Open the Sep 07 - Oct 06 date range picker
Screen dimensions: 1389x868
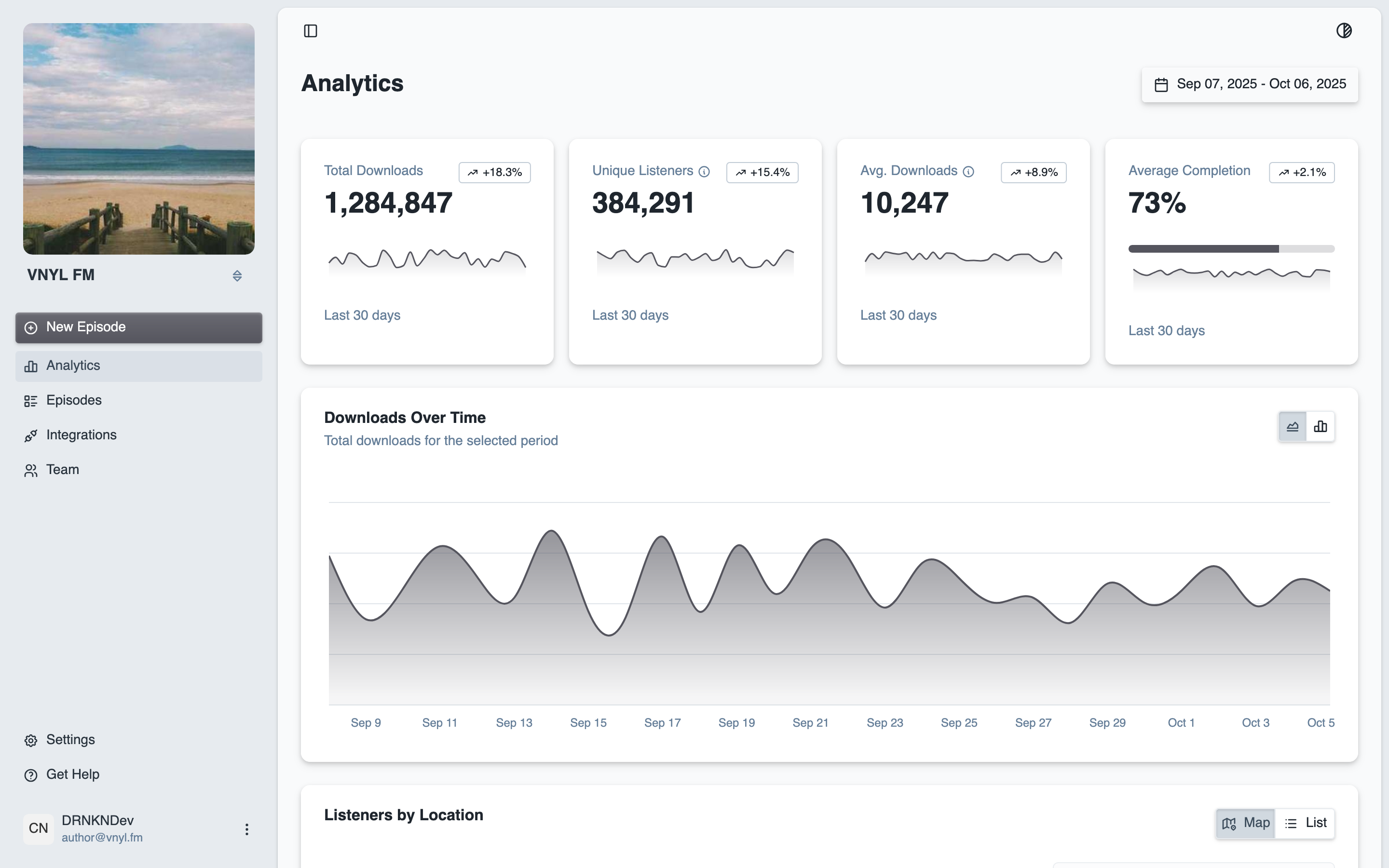pos(1249,84)
